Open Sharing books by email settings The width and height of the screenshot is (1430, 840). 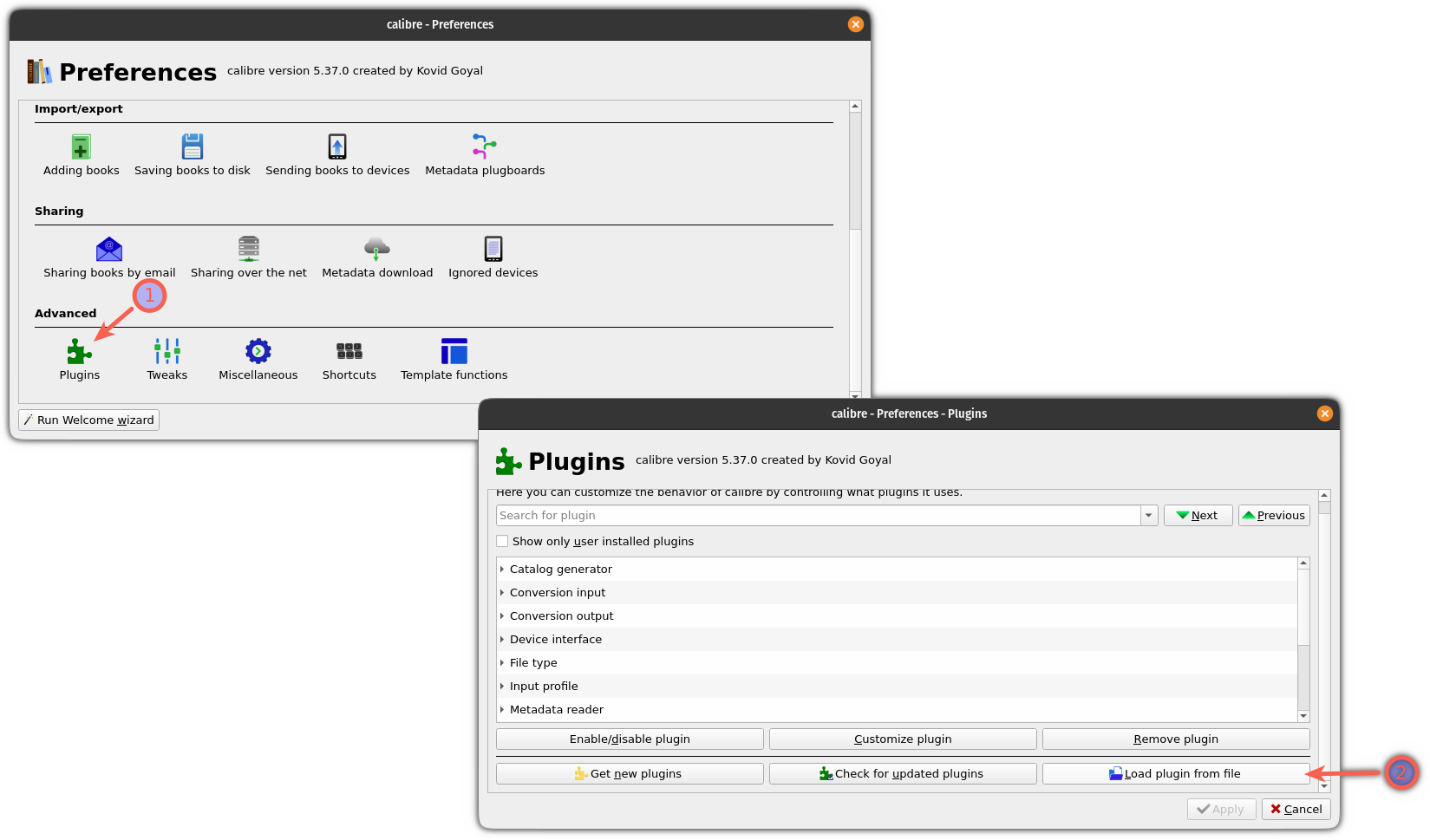(x=109, y=257)
